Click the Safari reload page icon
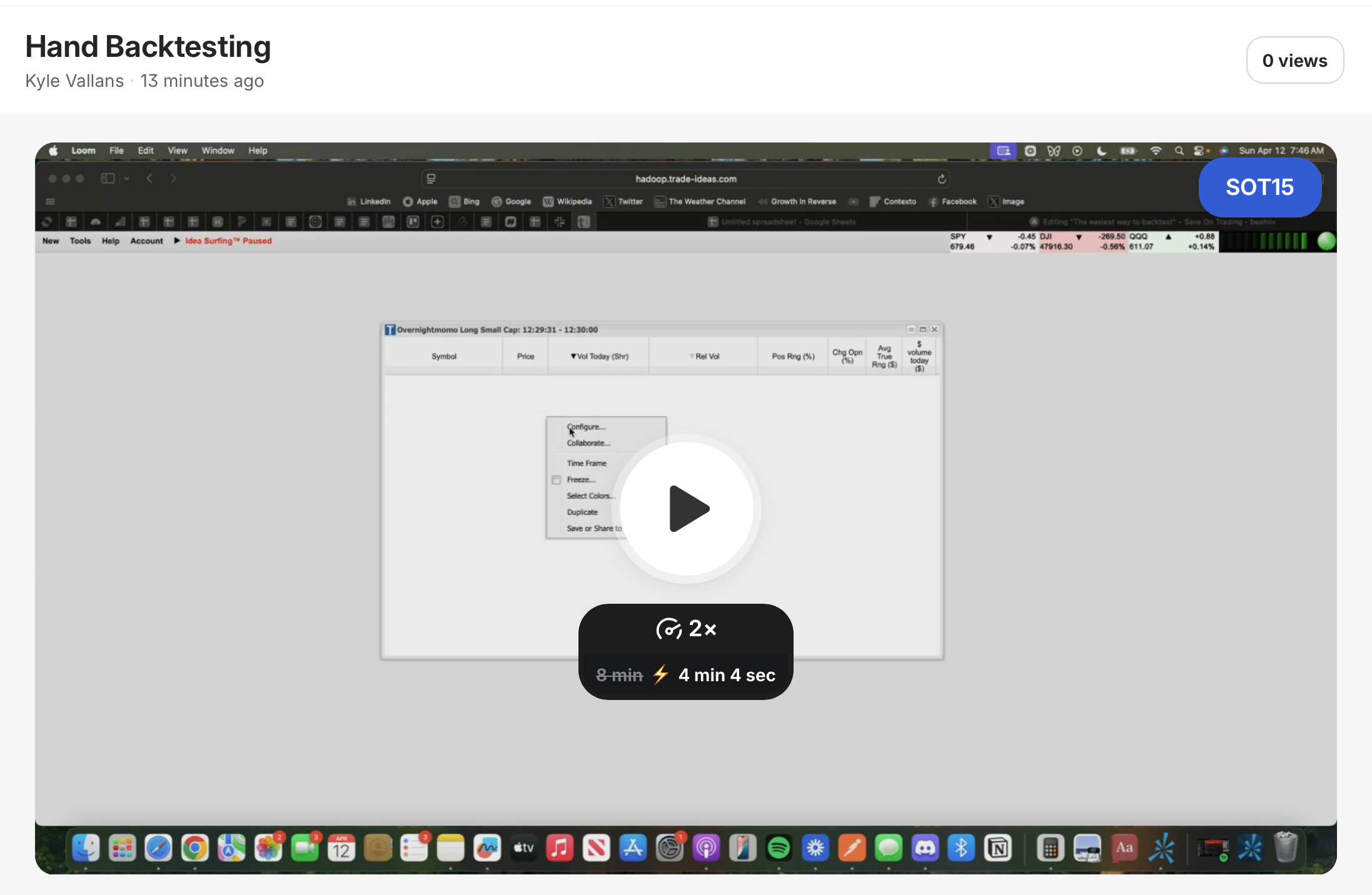The width and height of the screenshot is (1372, 895). (942, 179)
